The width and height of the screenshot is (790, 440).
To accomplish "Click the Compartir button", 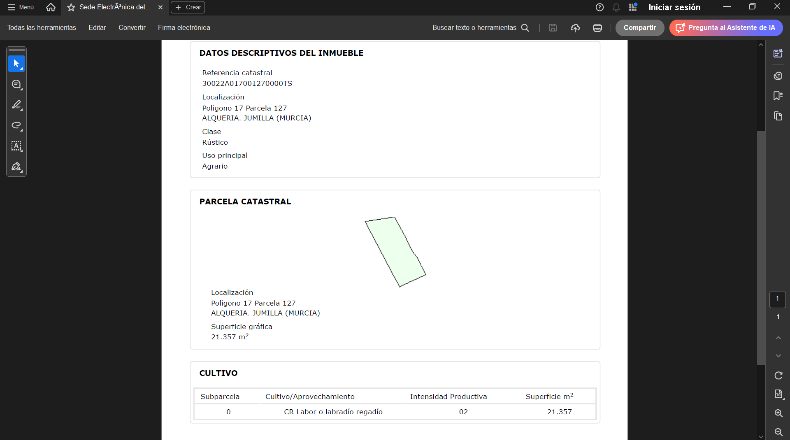I will (x=640, y=28).
